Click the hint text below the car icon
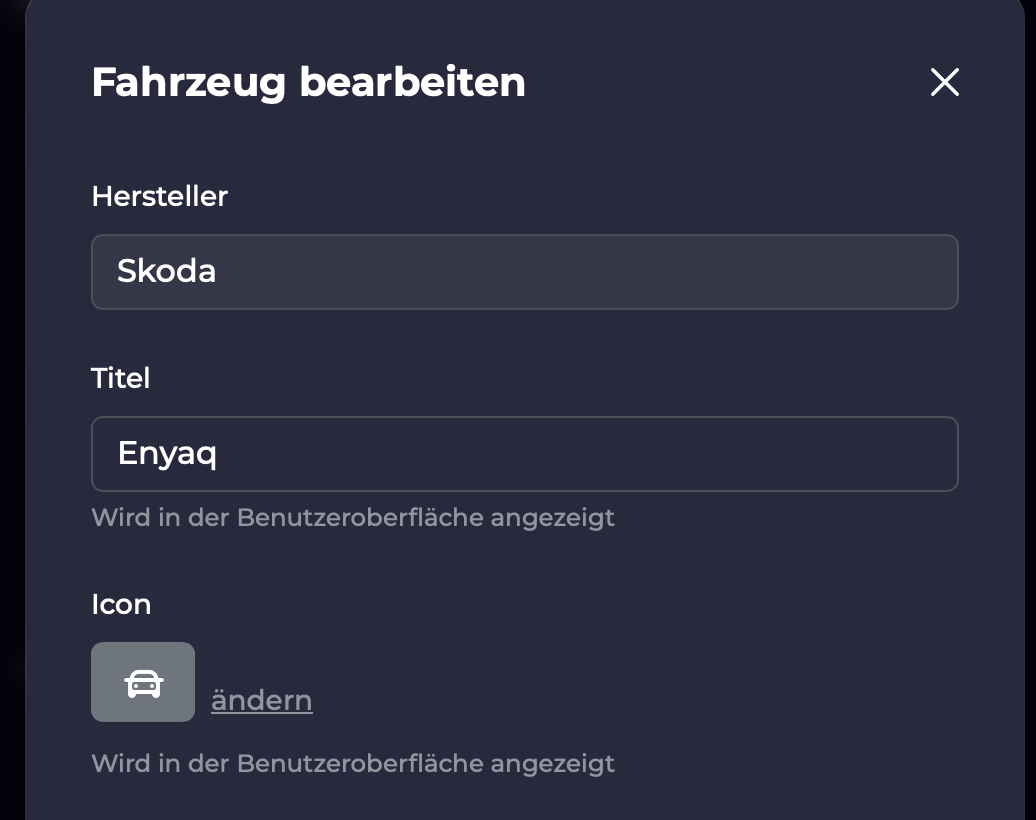 pyautogui.click(x=352, y=763)
